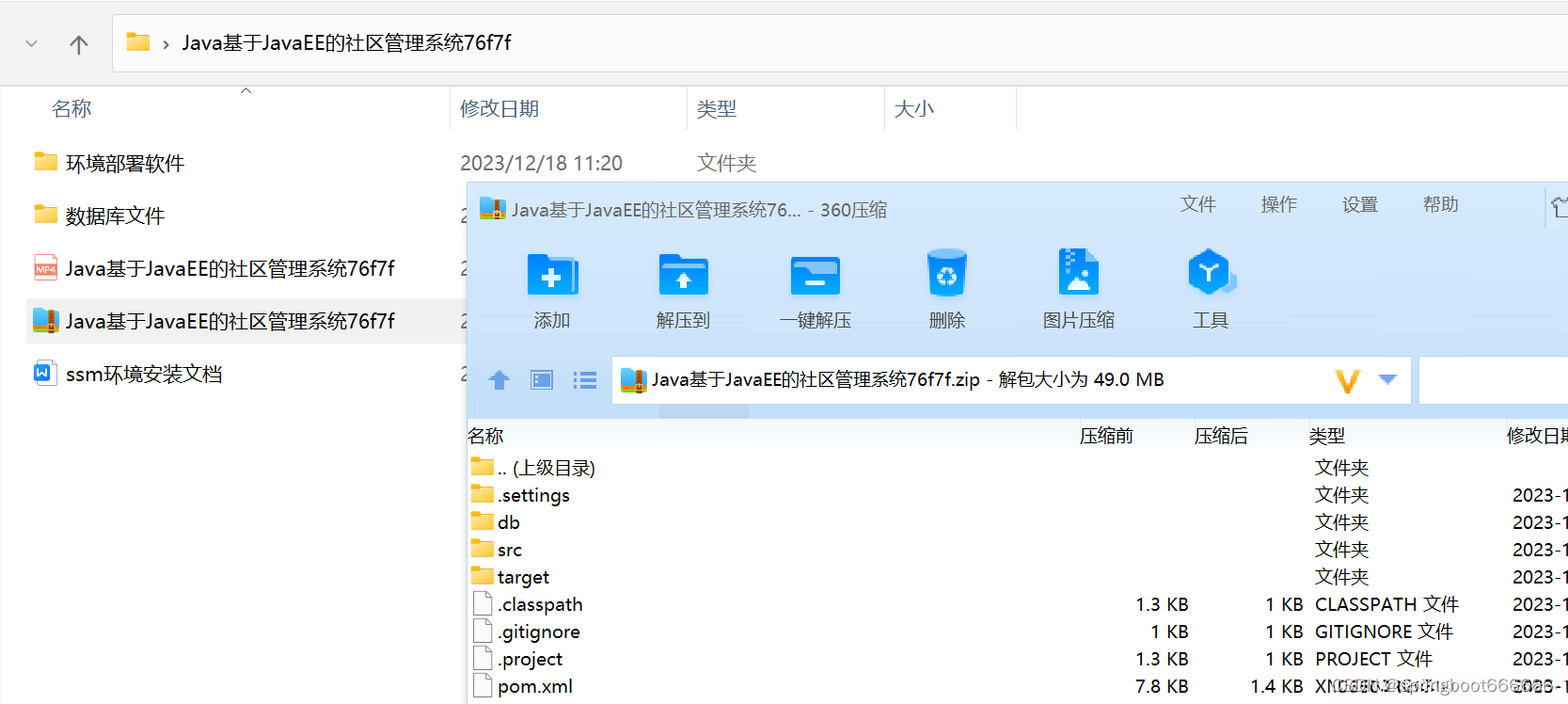Expand the archive path dropdown arrow
The width and height of the screenshot is (1568, 704).
pos(1387,379)
